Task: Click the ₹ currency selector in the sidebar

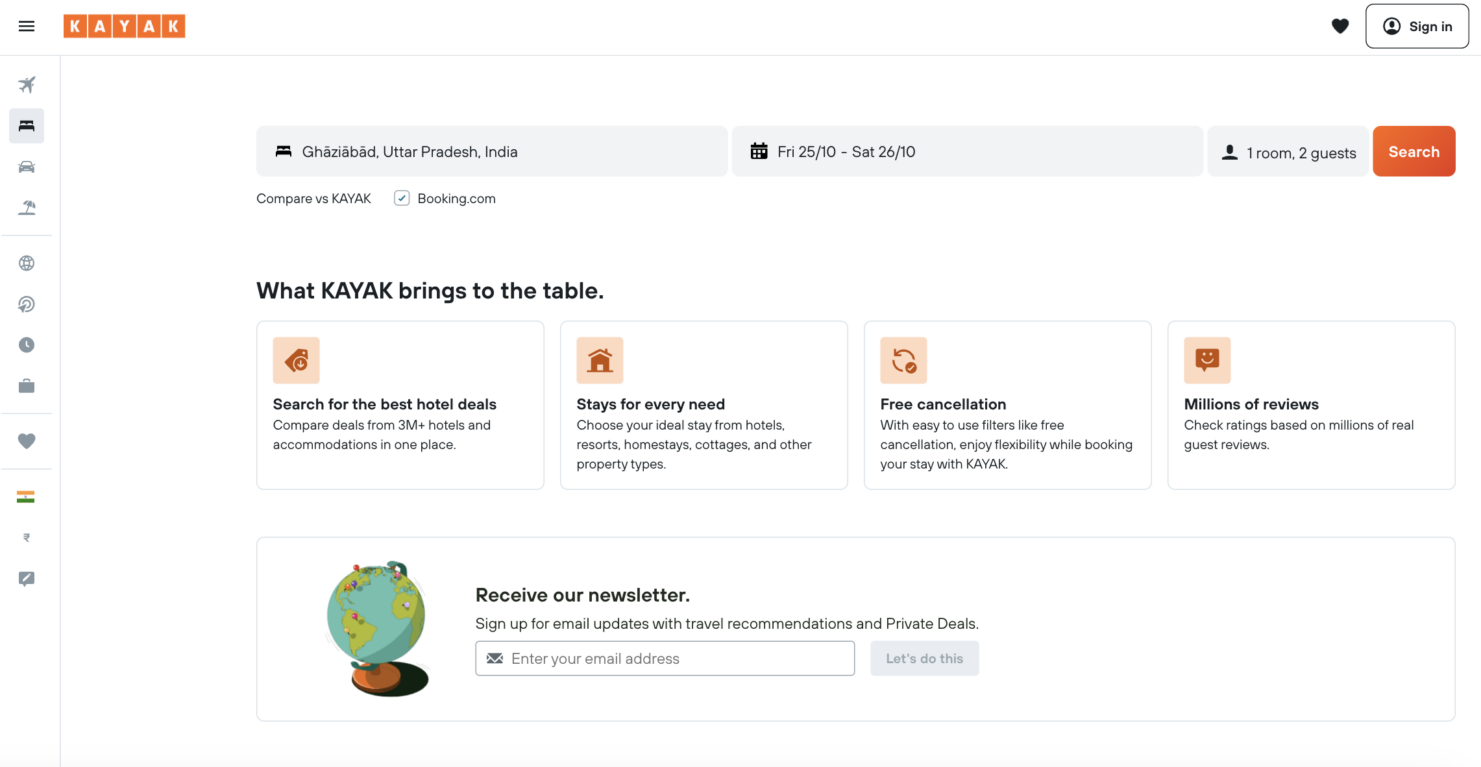Action: point(27,537)
